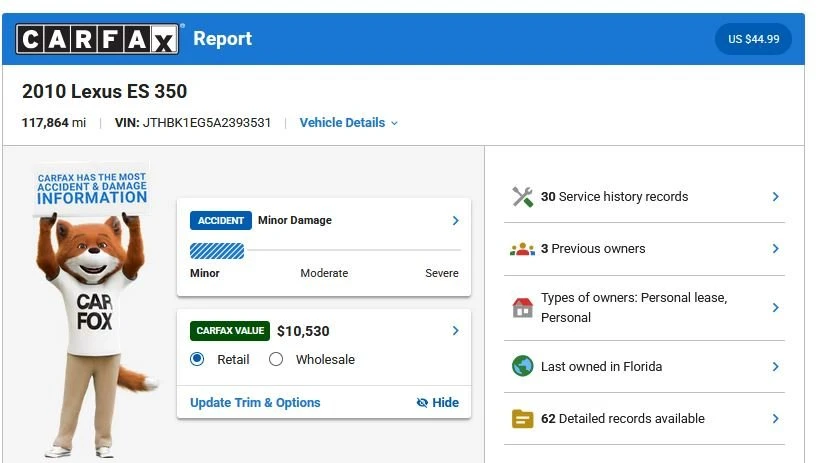The image size is (818, 463).
Task: Expand the Vehicle Details dropdown
Action: click(348, 123)
